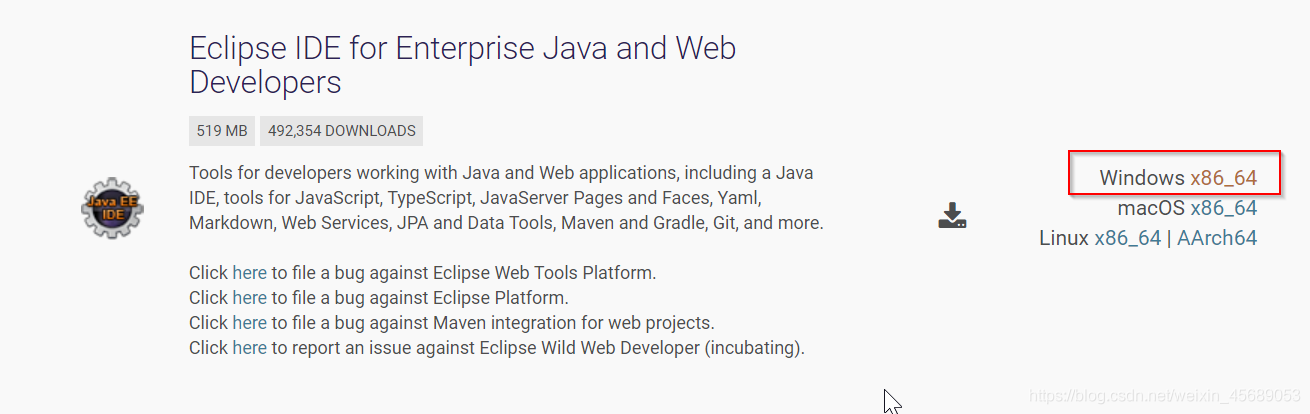Image resolution: width=1310 pixels, height=414 pixels.
Task: Click the 'Linux' platform label
Action: (x=1064, y=238)
